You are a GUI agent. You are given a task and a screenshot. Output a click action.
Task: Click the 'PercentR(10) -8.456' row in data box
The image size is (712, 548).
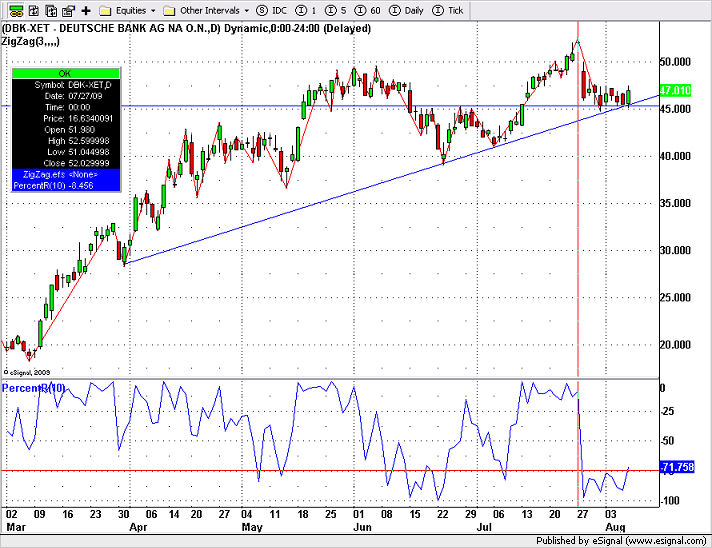(66, 186)
